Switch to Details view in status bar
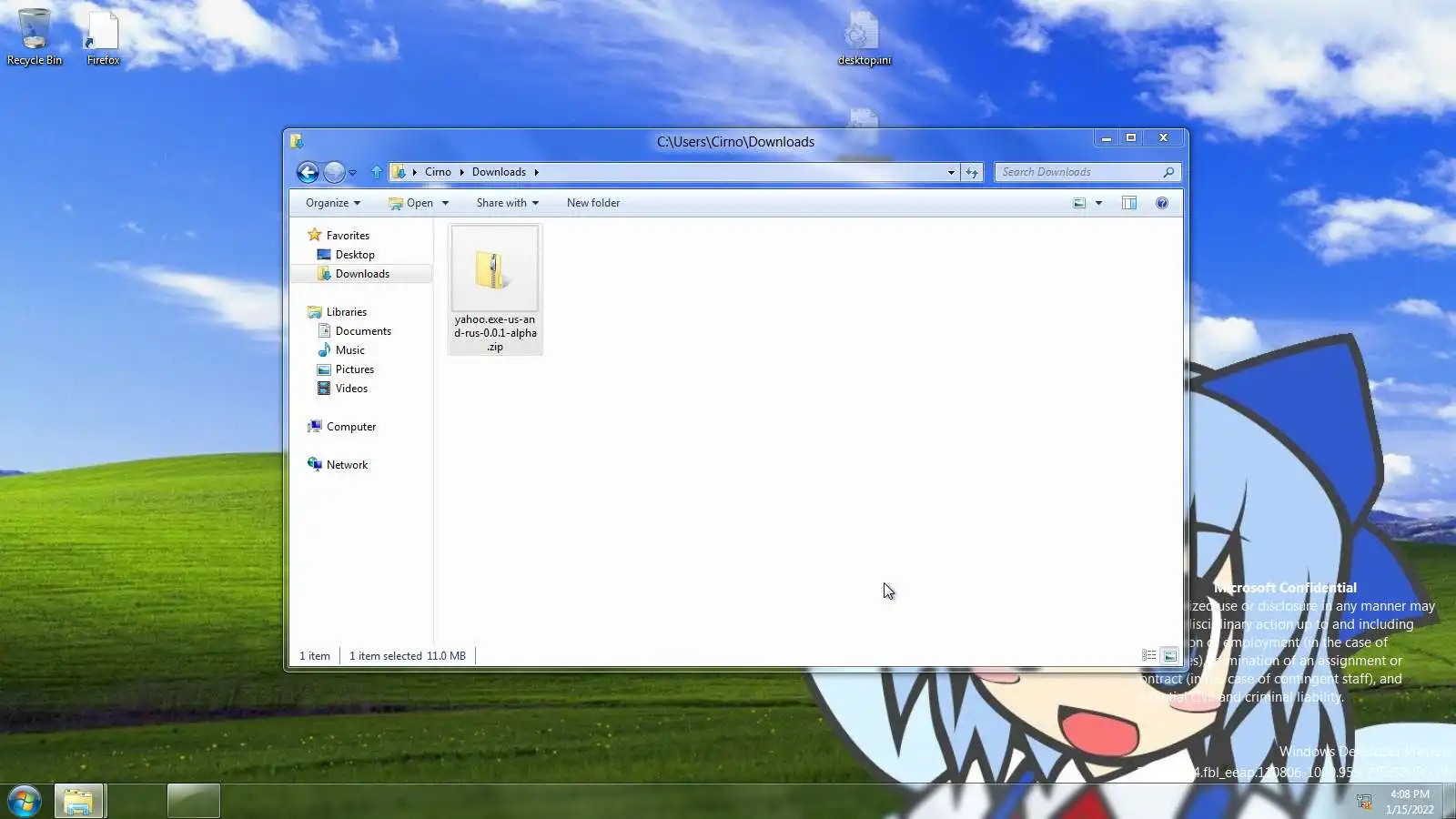The width and height of the screenshot is (1456, 819). [x=1149, y=655]
